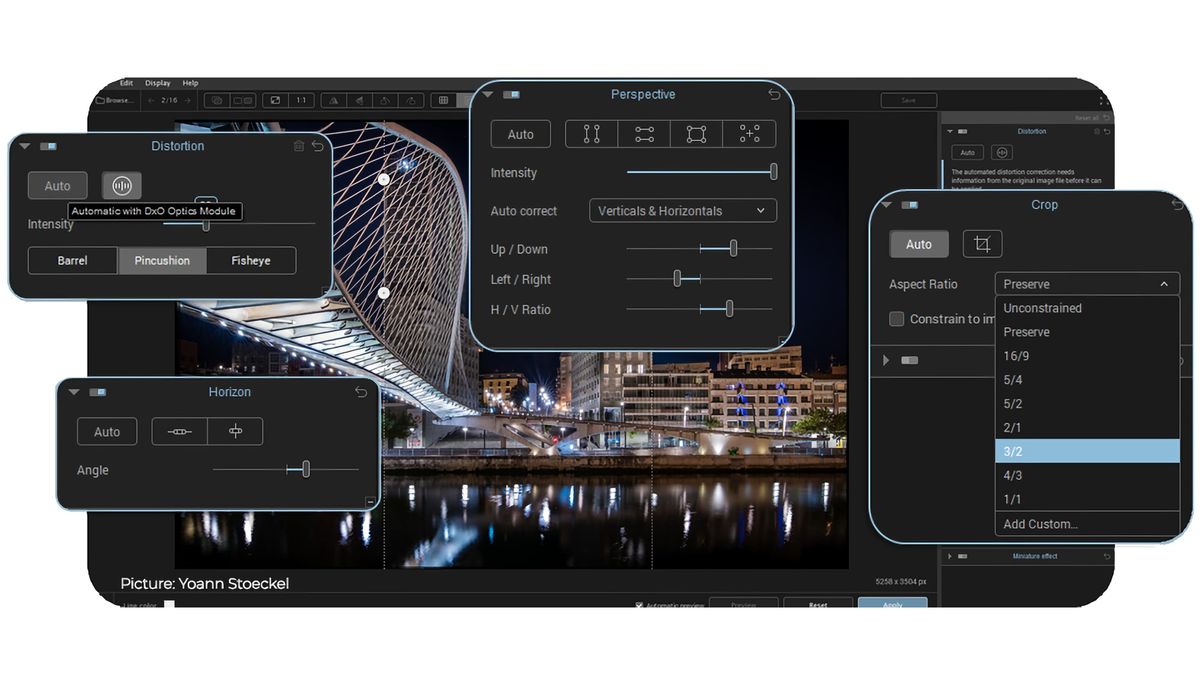
Task: Select the force rectangle perspective tool
Action: [694, 134]
